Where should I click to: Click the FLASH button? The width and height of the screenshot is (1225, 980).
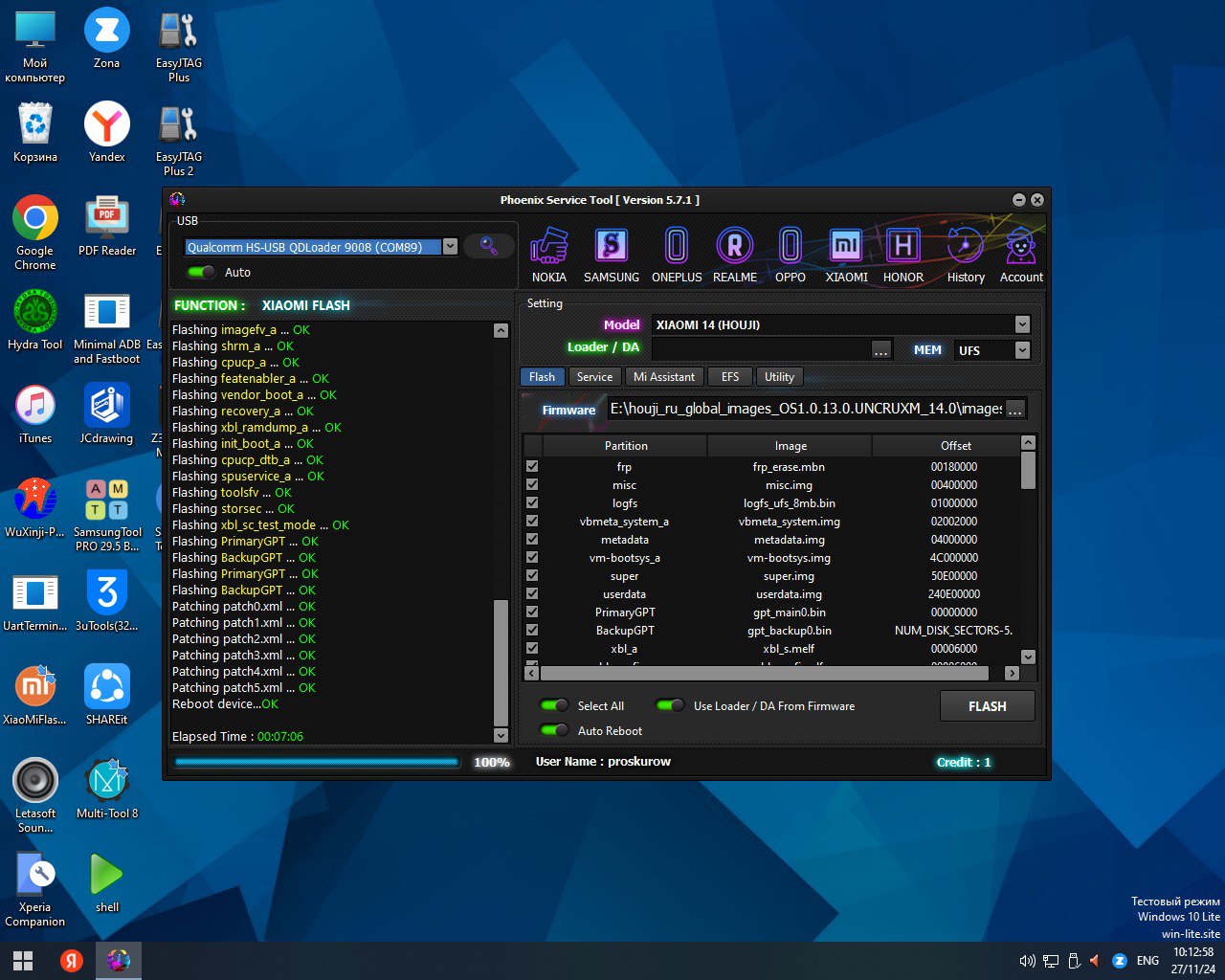tap(988, 706)
